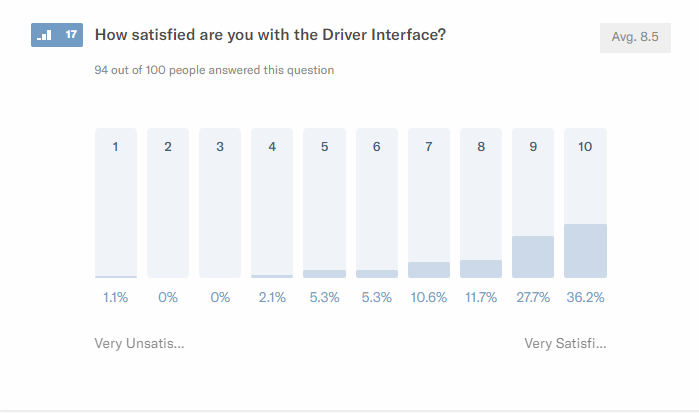The image size is (699, 413).
Task: Select the rating bar labeled 10
Action: point(585,203)
